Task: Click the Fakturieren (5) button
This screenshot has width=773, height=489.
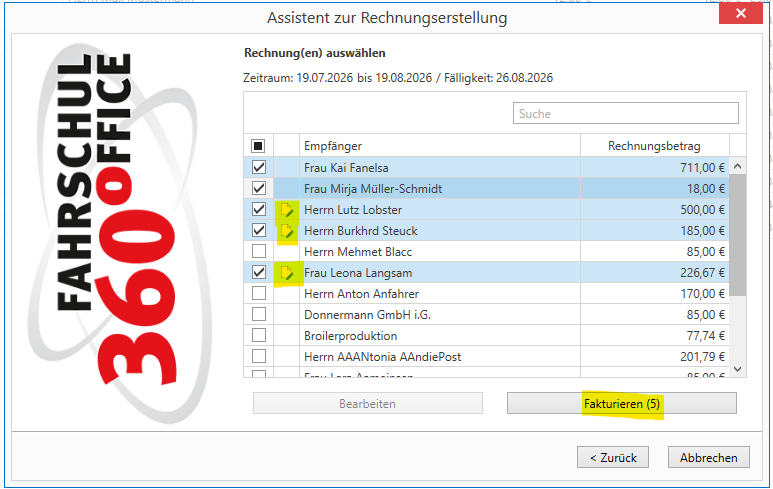Action: (x=622, y=403)
